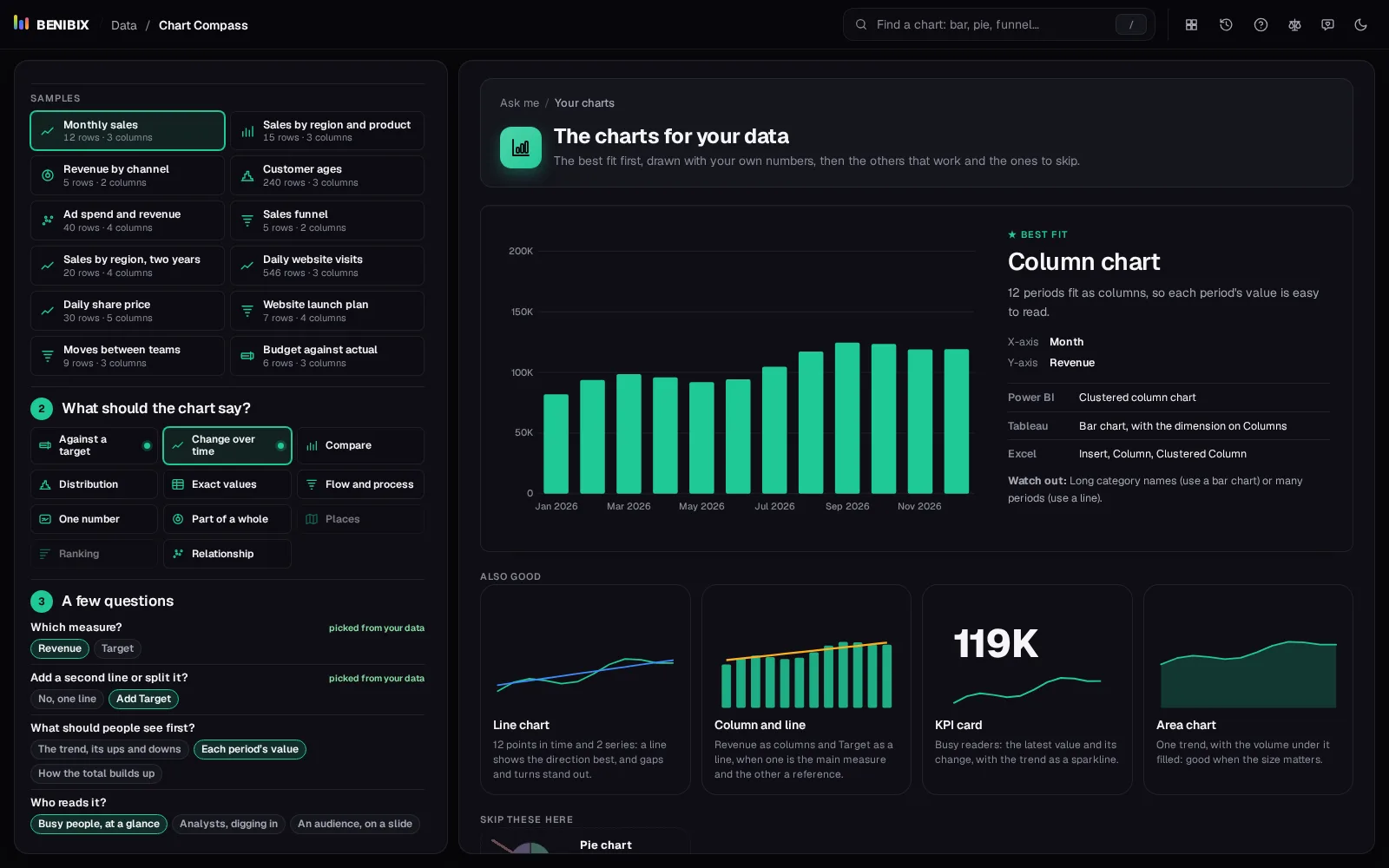Click the green chart icon beside the heading
1389x868 pixels.
click(521, 148)
